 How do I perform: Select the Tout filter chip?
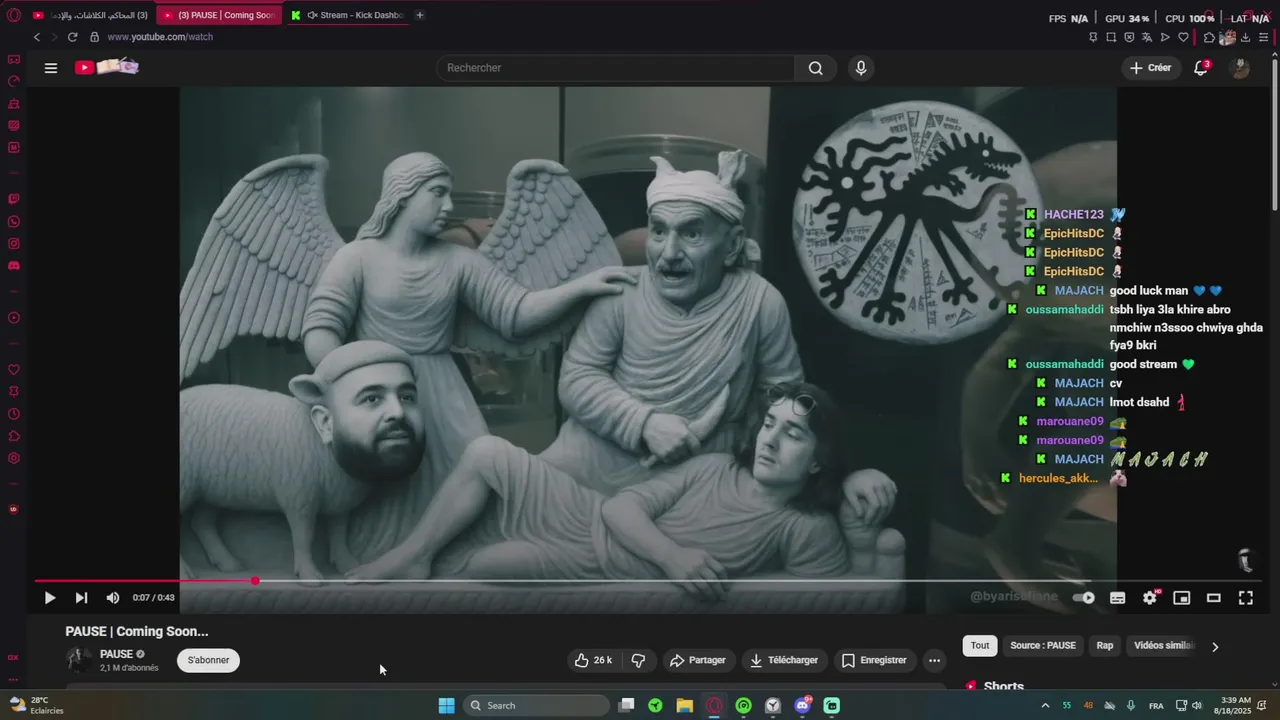tap(980, 646)
